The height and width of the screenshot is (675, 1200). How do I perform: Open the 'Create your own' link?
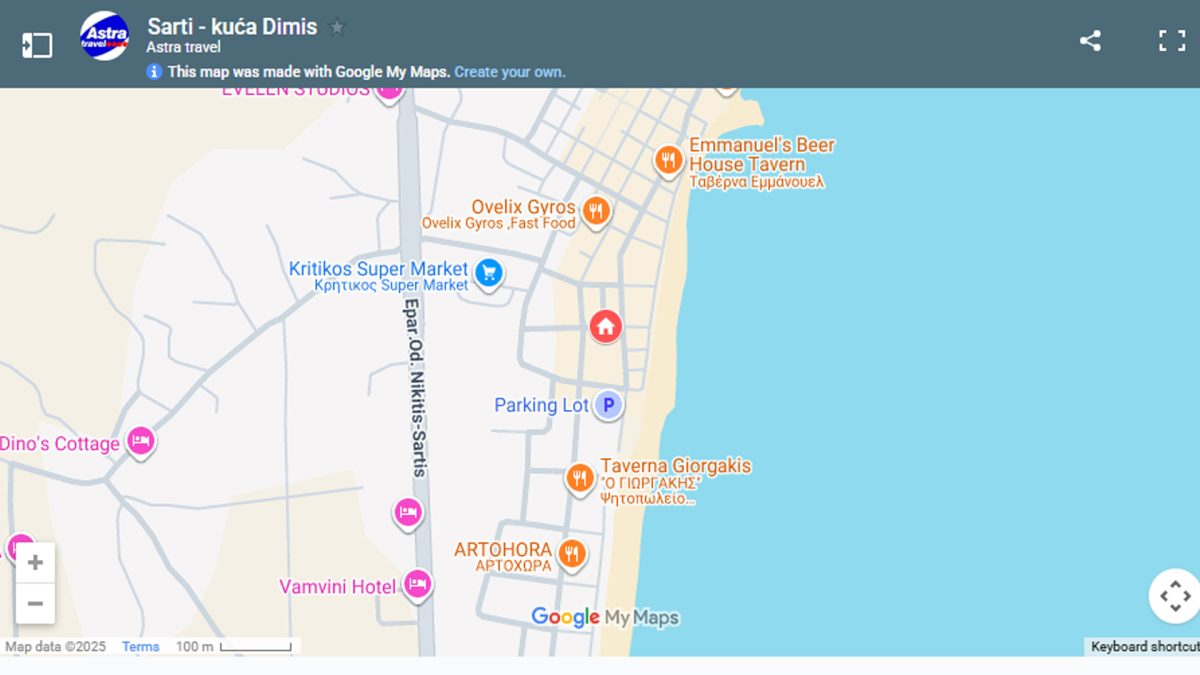[x=509, y=72]
